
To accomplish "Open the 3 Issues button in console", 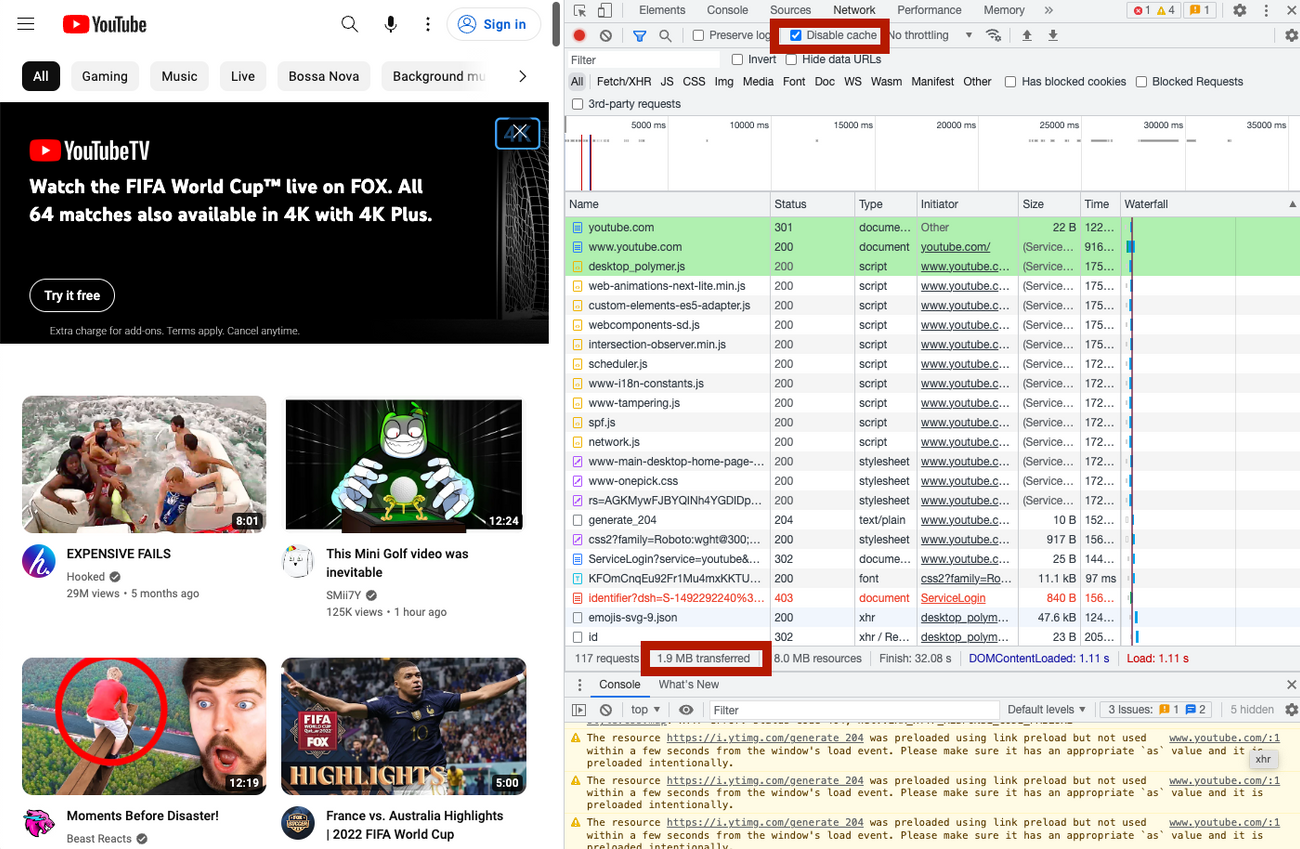I will point(1157,710).
